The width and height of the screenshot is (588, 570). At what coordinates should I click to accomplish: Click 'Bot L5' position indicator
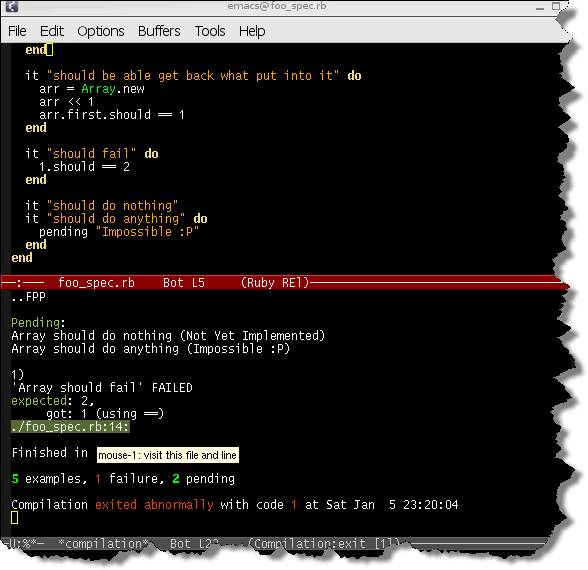tap(184, 283)
